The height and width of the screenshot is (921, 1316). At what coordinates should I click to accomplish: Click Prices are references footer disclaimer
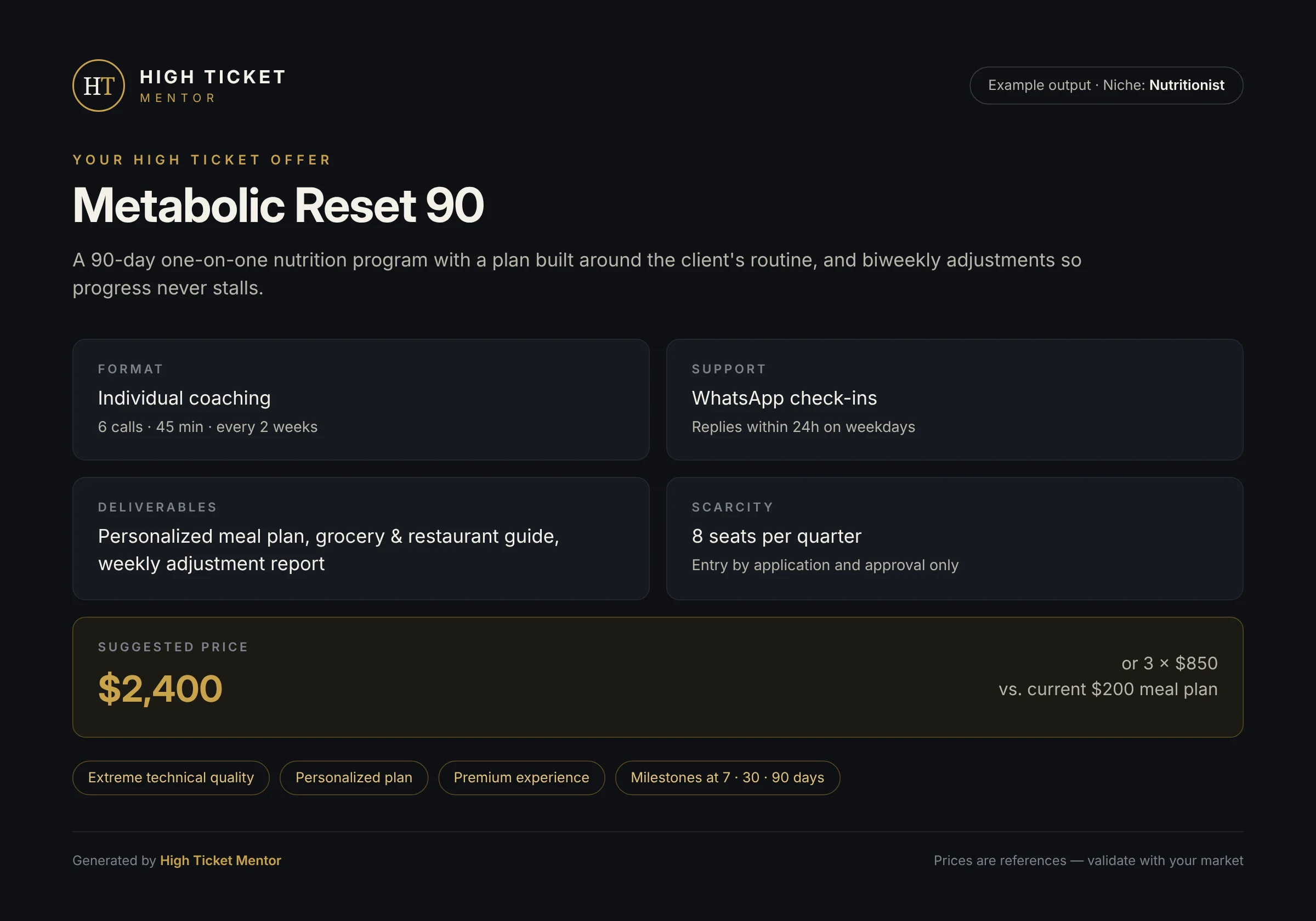click(x=1088, y=860)
